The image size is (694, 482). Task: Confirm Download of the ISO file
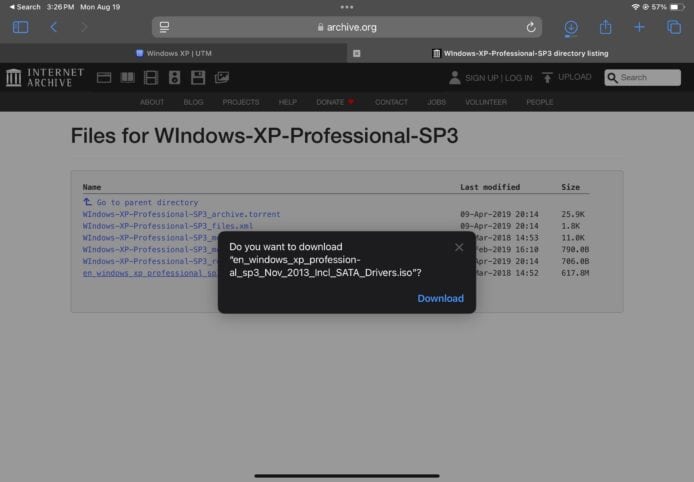(x=440, y=298)
